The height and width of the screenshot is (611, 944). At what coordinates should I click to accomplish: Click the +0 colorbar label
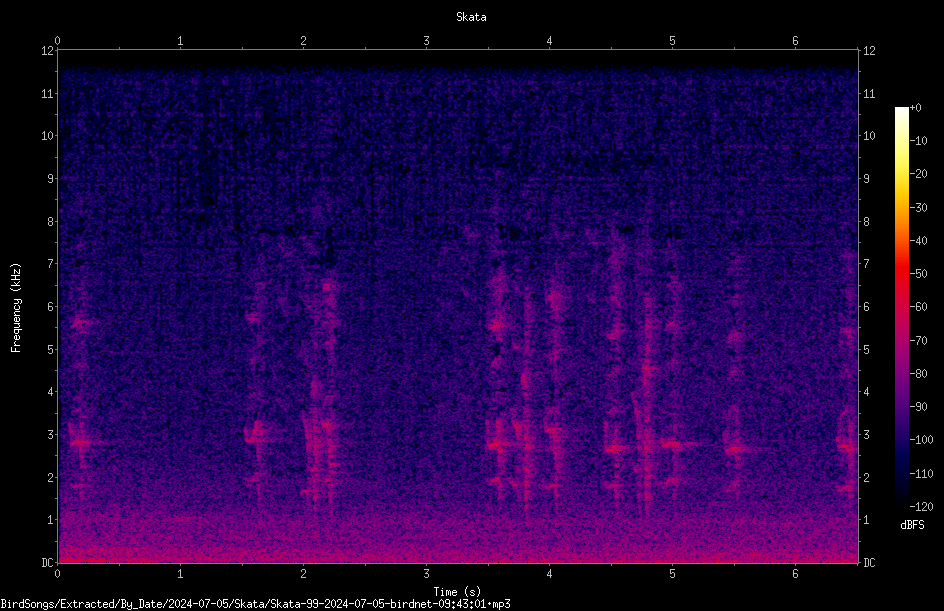coord(915,108)
